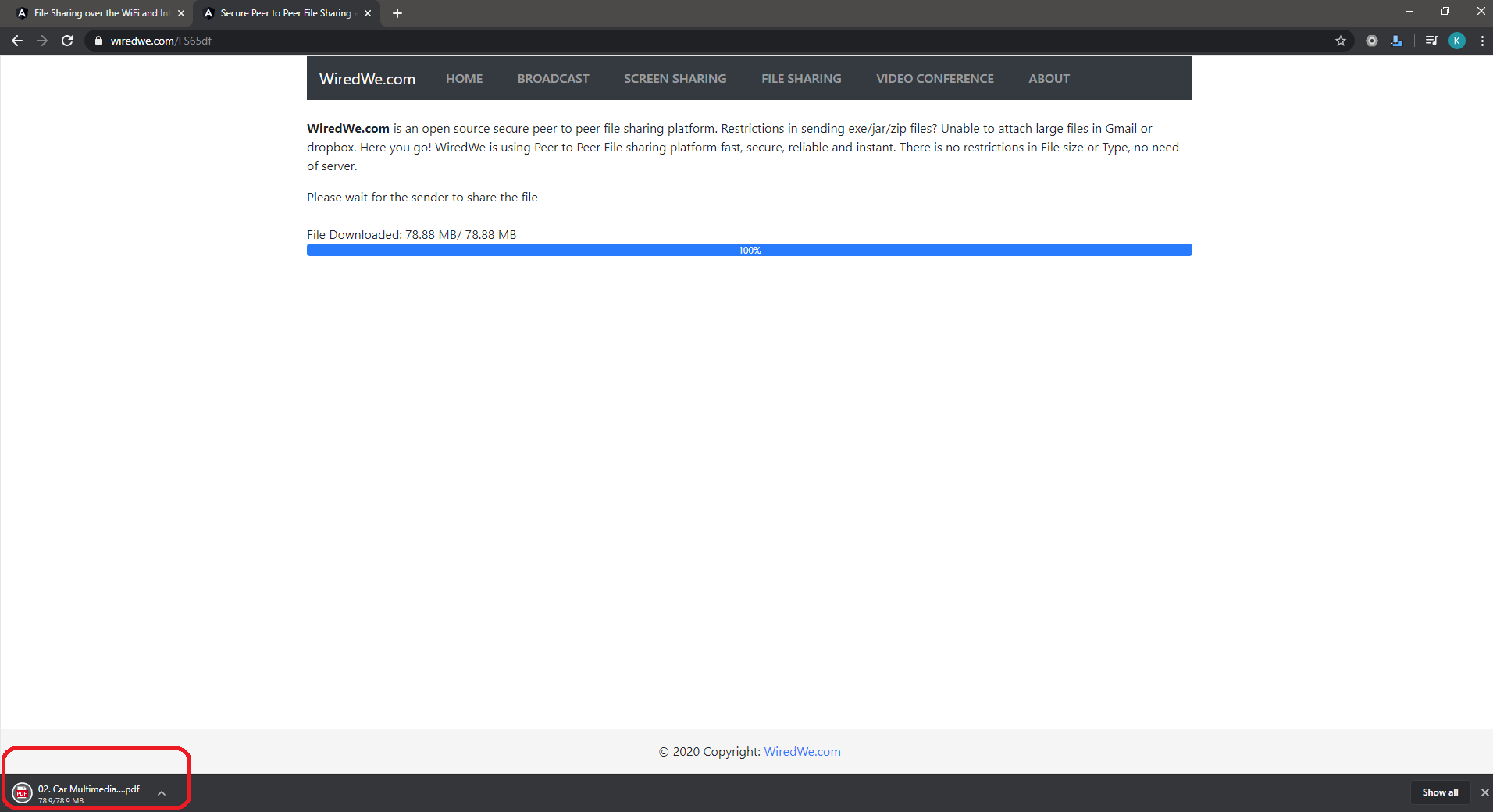Click the bold WiredWe.com text in description
Screen dimensions: 1493x812
(x=348, y=129)
